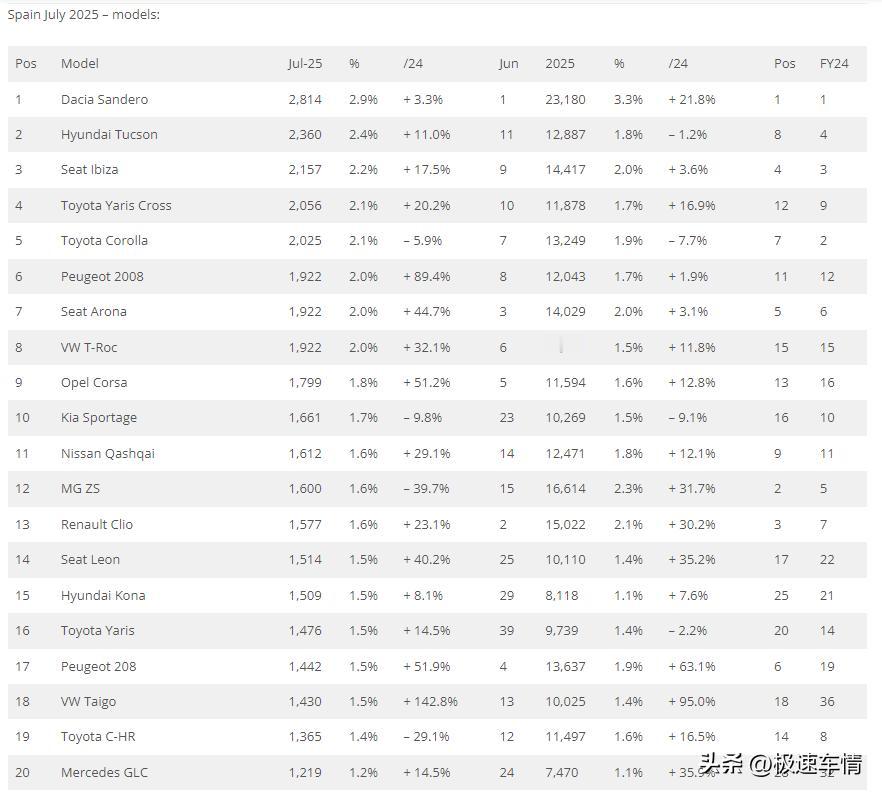Select the MG ZS model entry
882x795 pixels.
80,488
